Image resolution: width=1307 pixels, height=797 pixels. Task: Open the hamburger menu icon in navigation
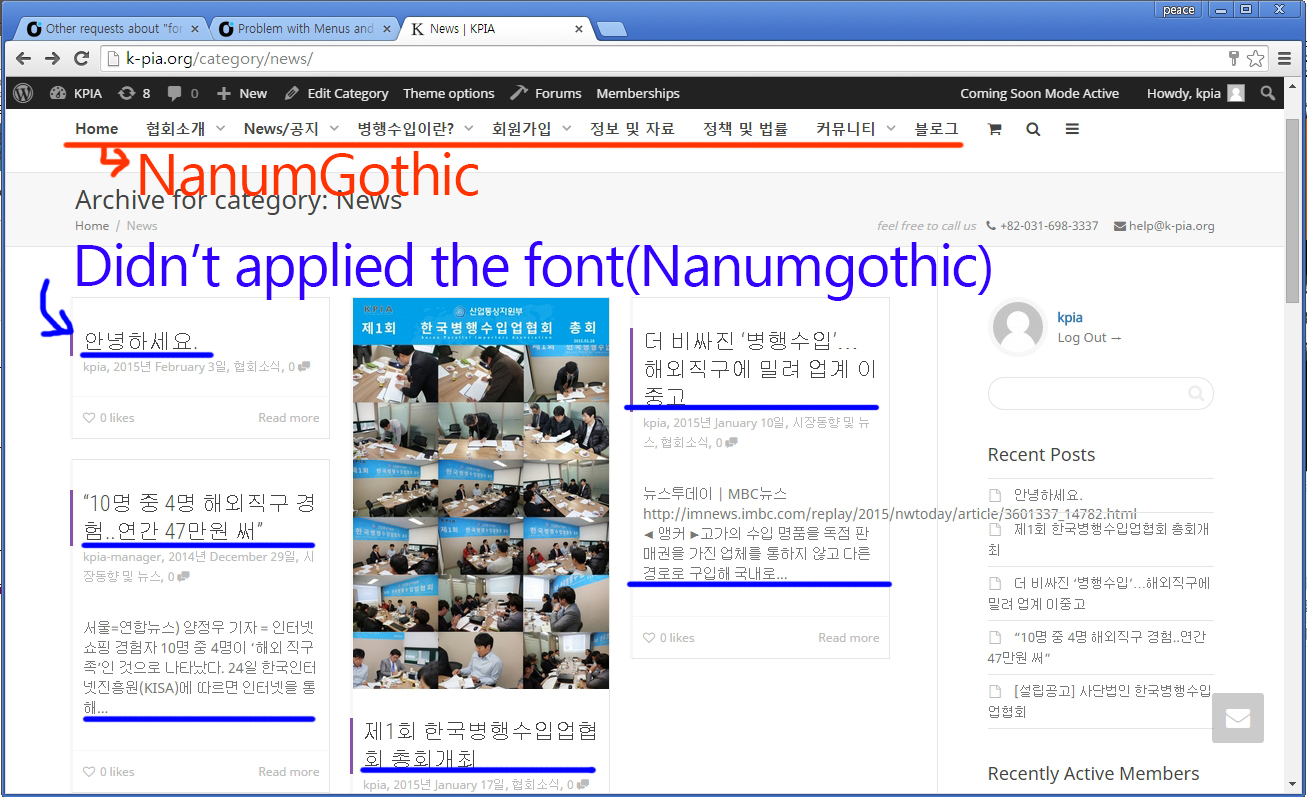[x=1072, y=129]
